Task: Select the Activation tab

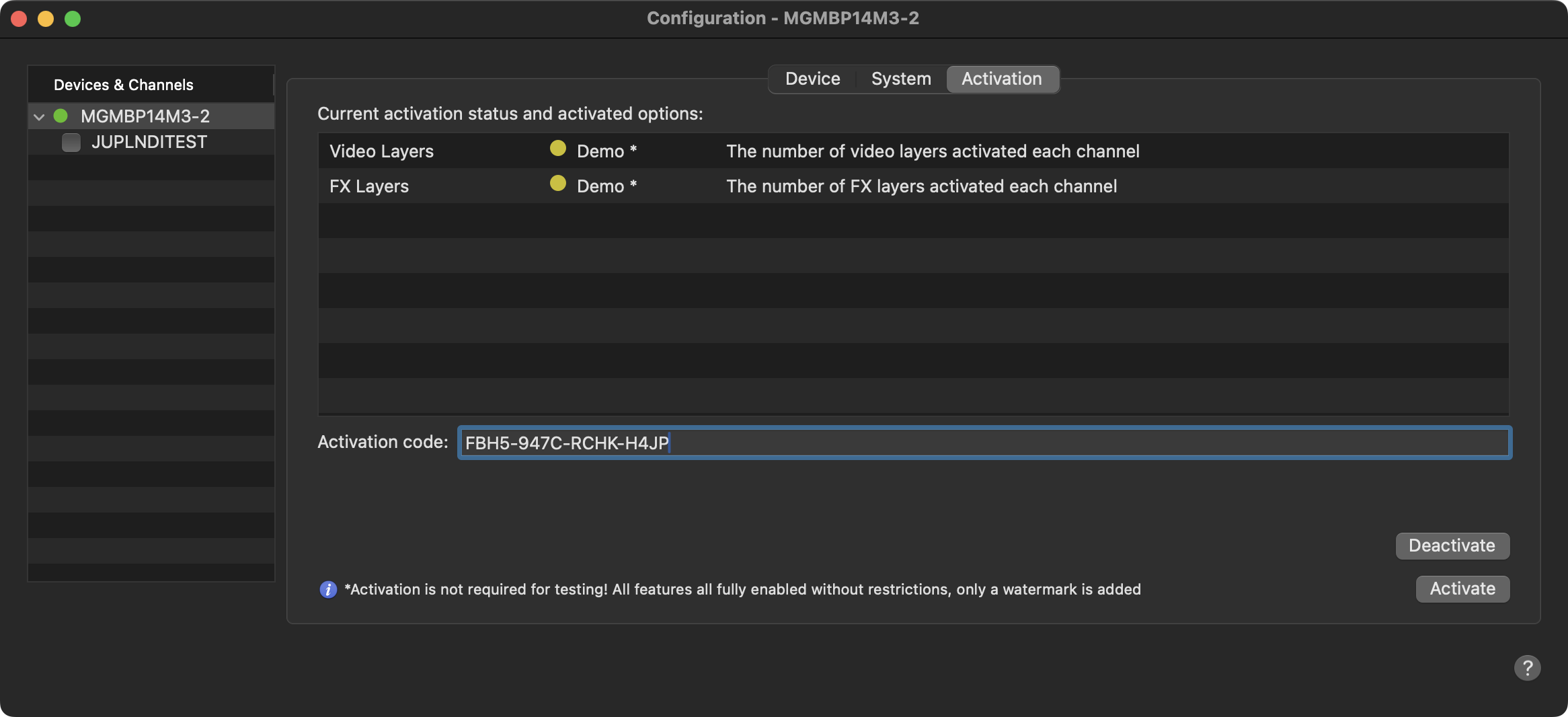Action: (1001, 79)
